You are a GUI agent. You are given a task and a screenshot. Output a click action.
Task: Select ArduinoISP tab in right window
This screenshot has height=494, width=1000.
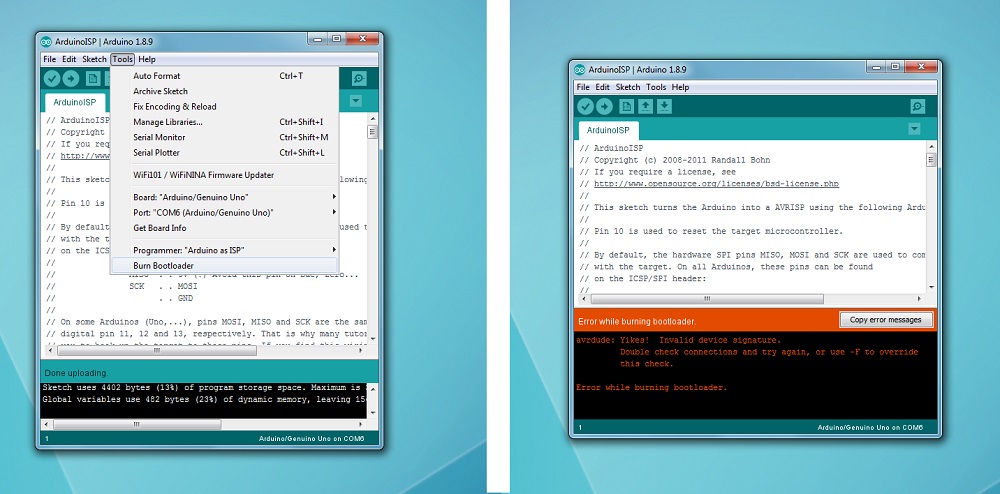[608, 130]
